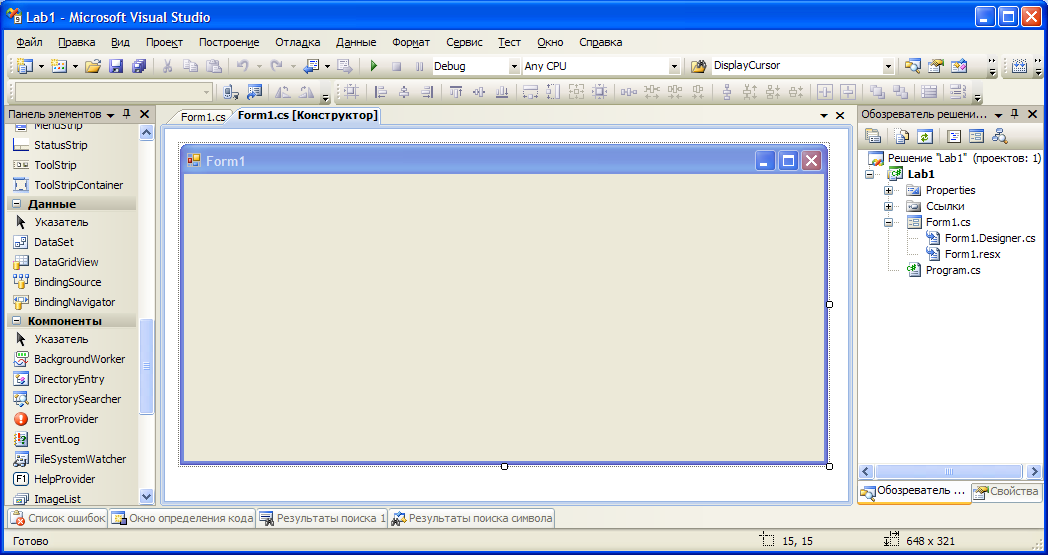
Task: Collapse the Данные toolbox group
Action: (17, 204)
